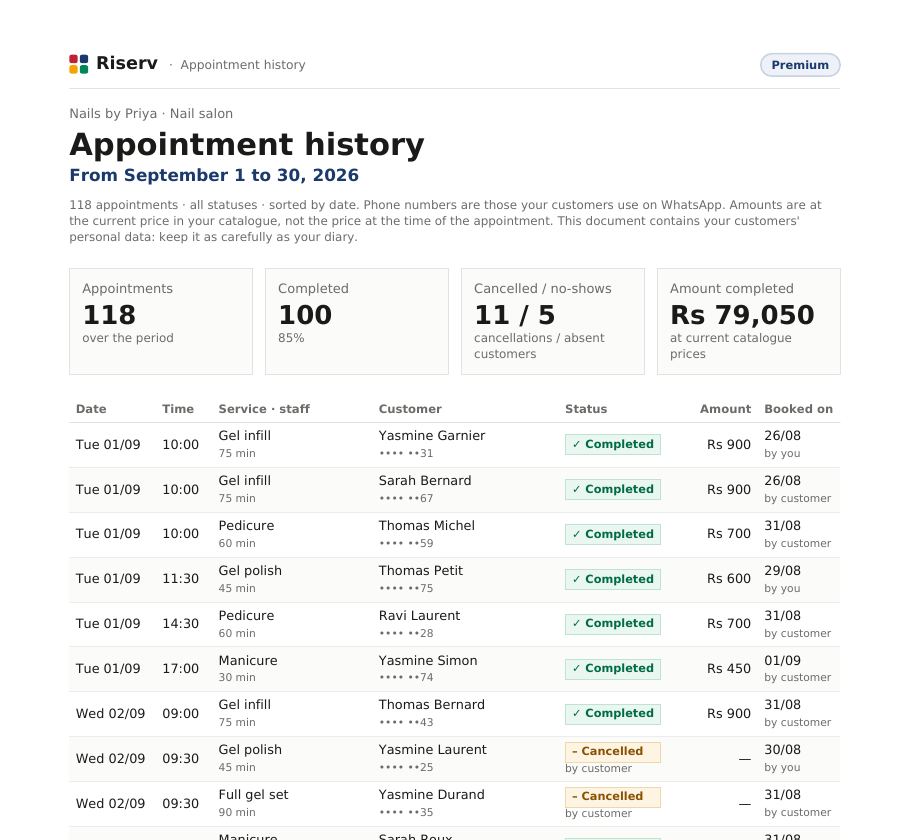Click the 17:00 time in Yasmine Simon's row
This screenshot has height=840, width=910.
(x=180, y=669)
